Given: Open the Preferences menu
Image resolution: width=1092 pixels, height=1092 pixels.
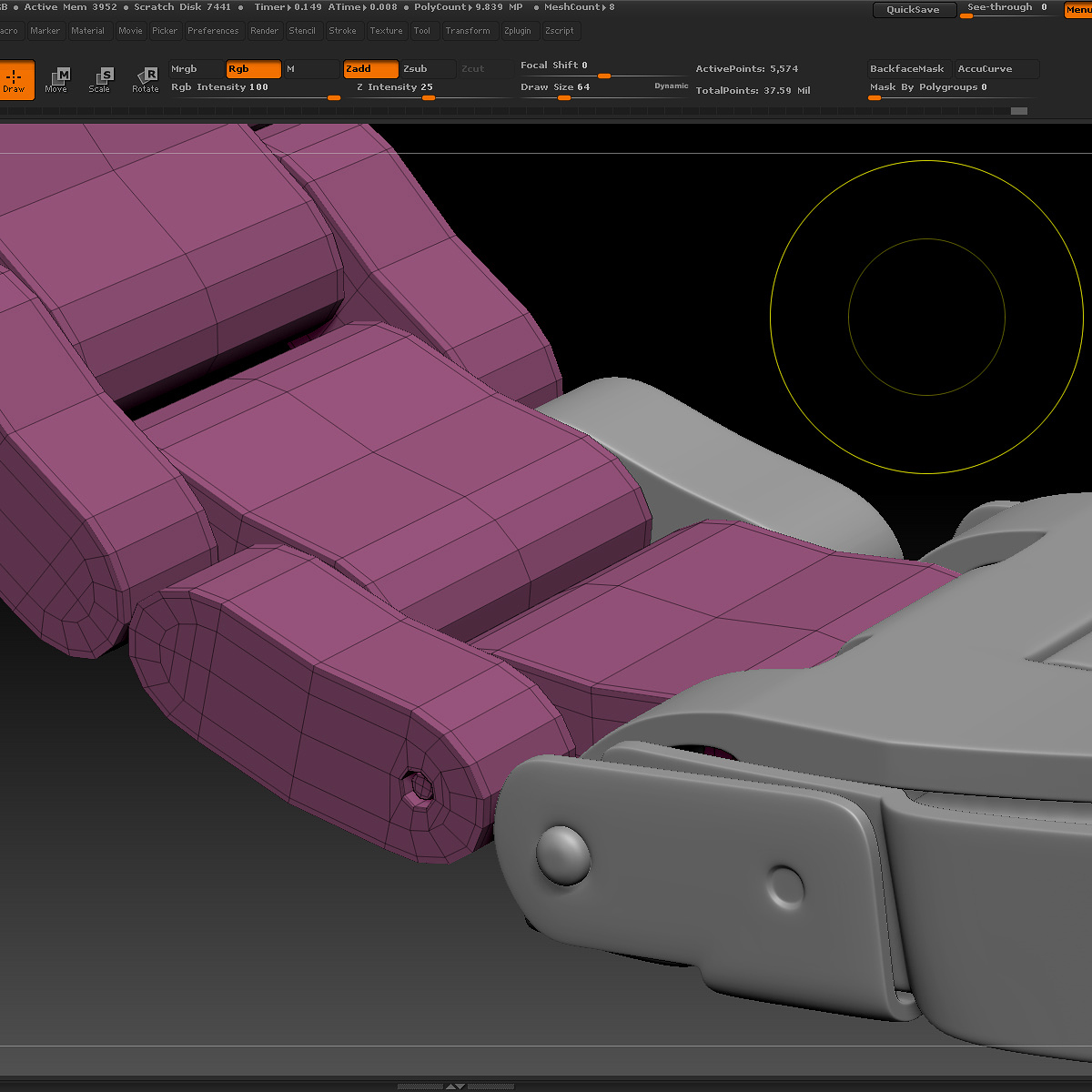Looking at the screenshot, I should 214,31.
